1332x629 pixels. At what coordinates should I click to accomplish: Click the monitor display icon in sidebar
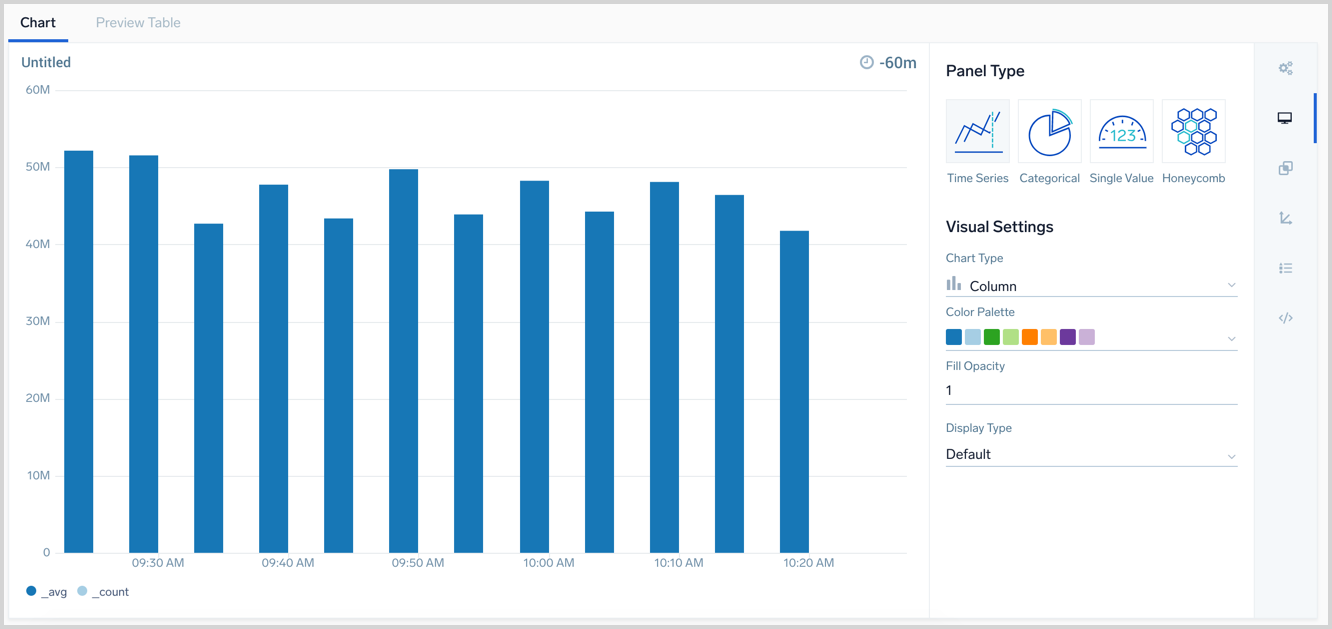point(1285,118)
